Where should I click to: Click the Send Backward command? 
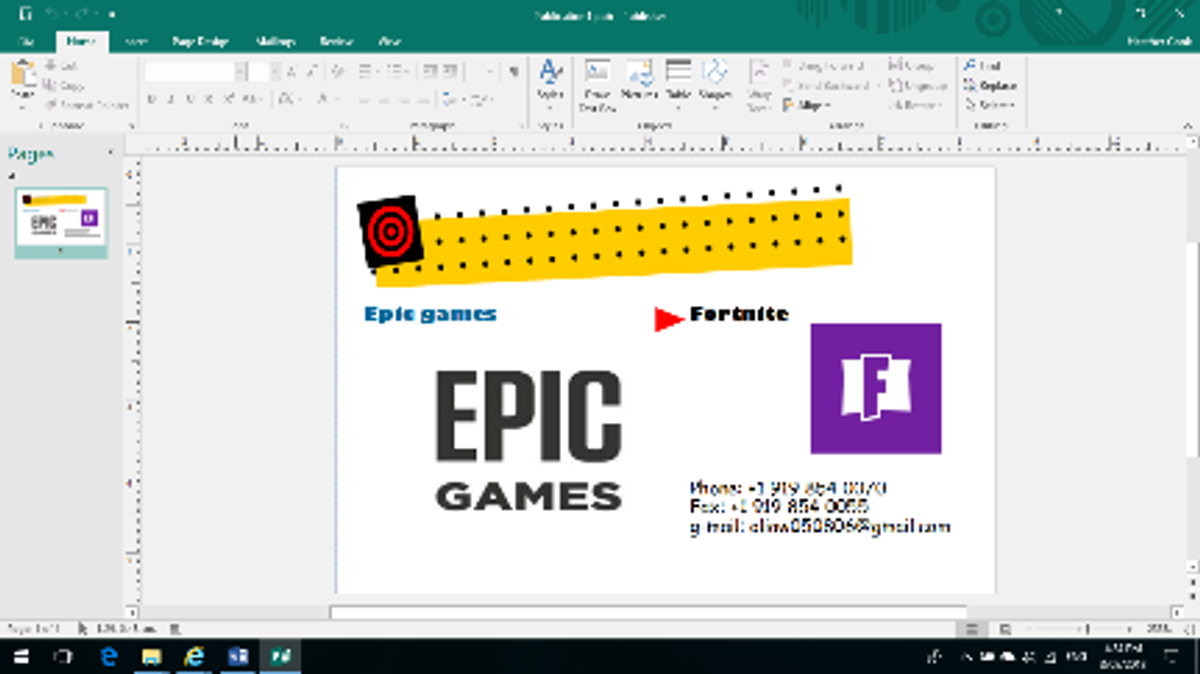click(x=828, y=86)
